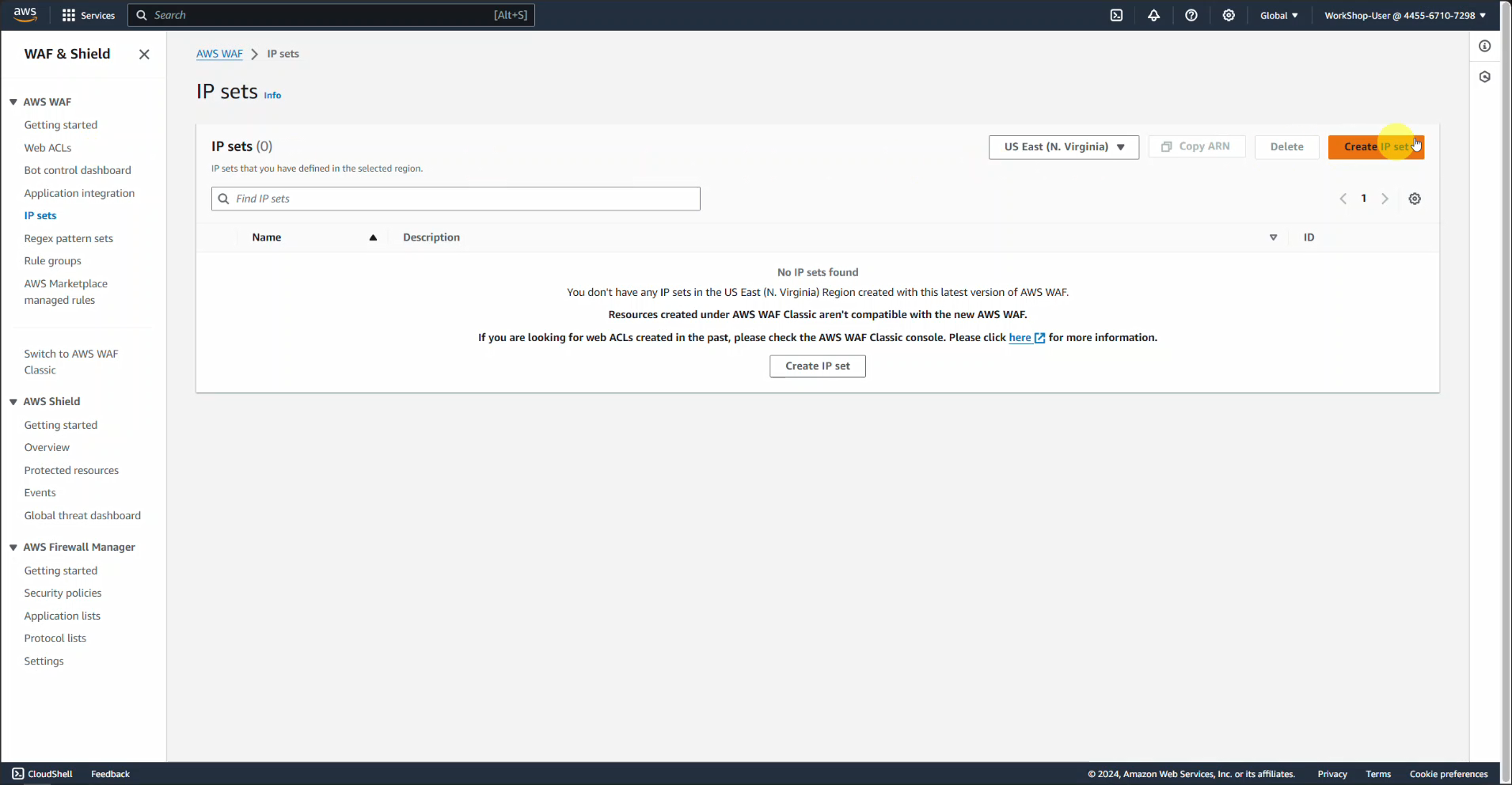Open Protected resources
This screenshot has height=785, width=1512.
point(71,470)
